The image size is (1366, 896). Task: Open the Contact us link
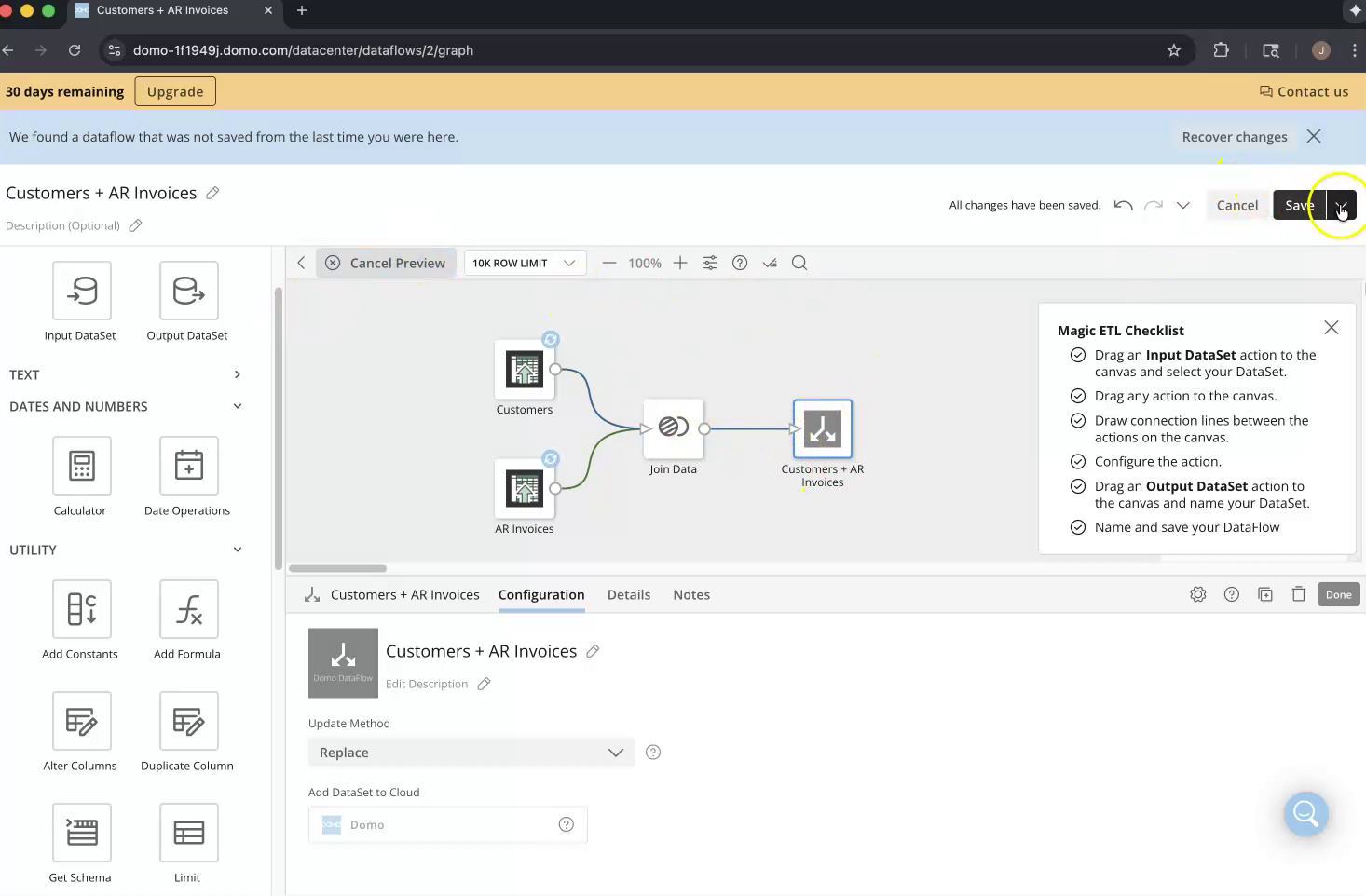[1304, 91]
